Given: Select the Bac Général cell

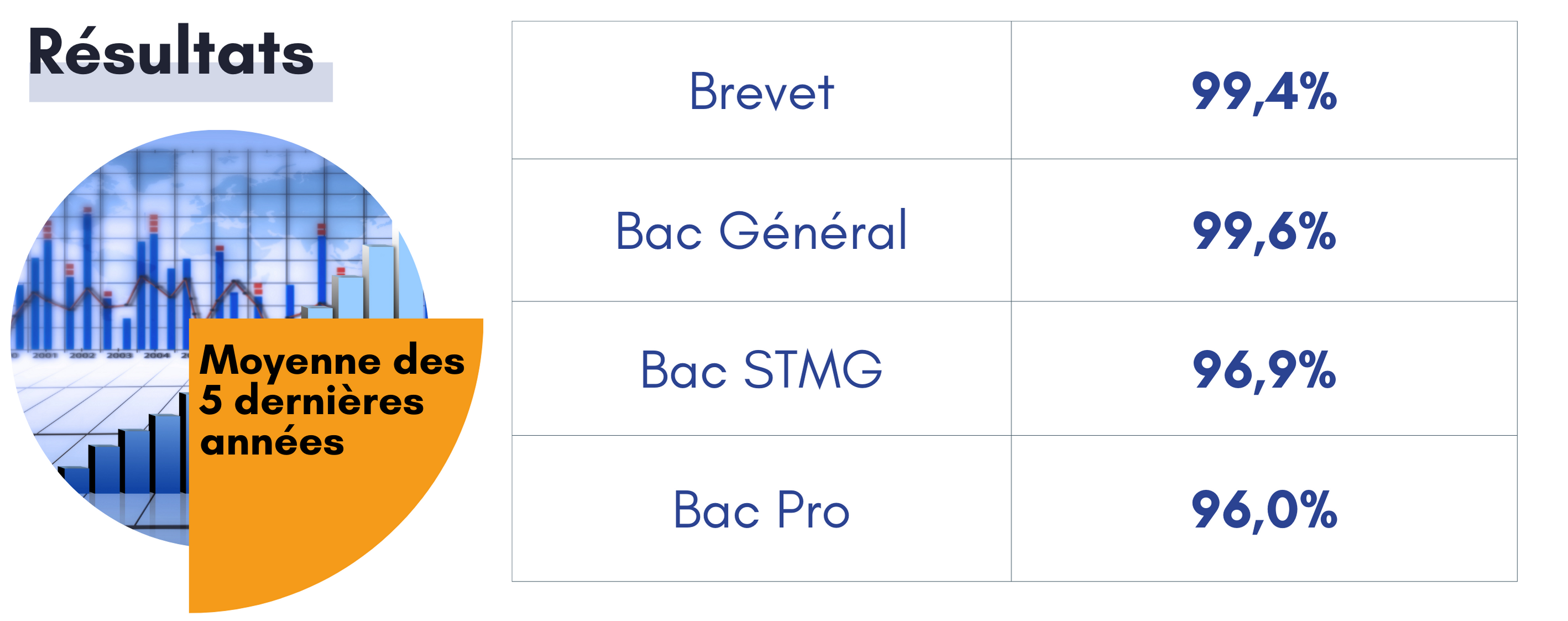Looking at the screenshot, I should click(762, 230).
